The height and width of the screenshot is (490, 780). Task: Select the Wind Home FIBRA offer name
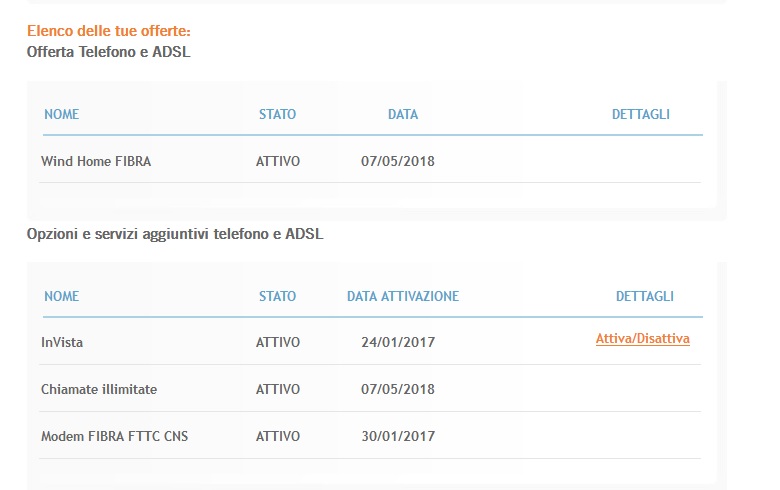tap(96, 161)
